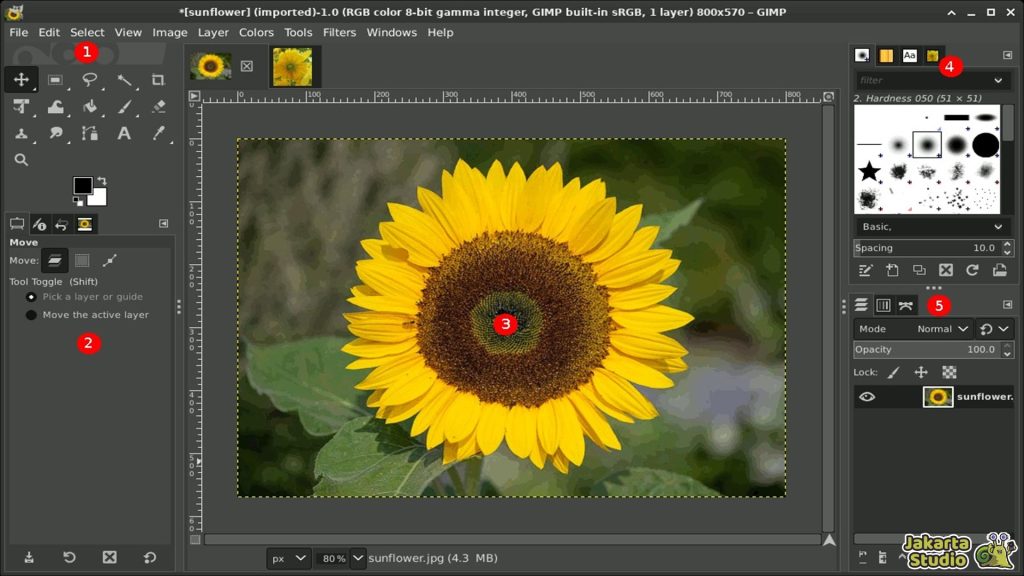Click the Fuzzy Select magic wand tool
Image resolution: width=1024 pixels, height=576 pixels.
(x=124, y=80)
